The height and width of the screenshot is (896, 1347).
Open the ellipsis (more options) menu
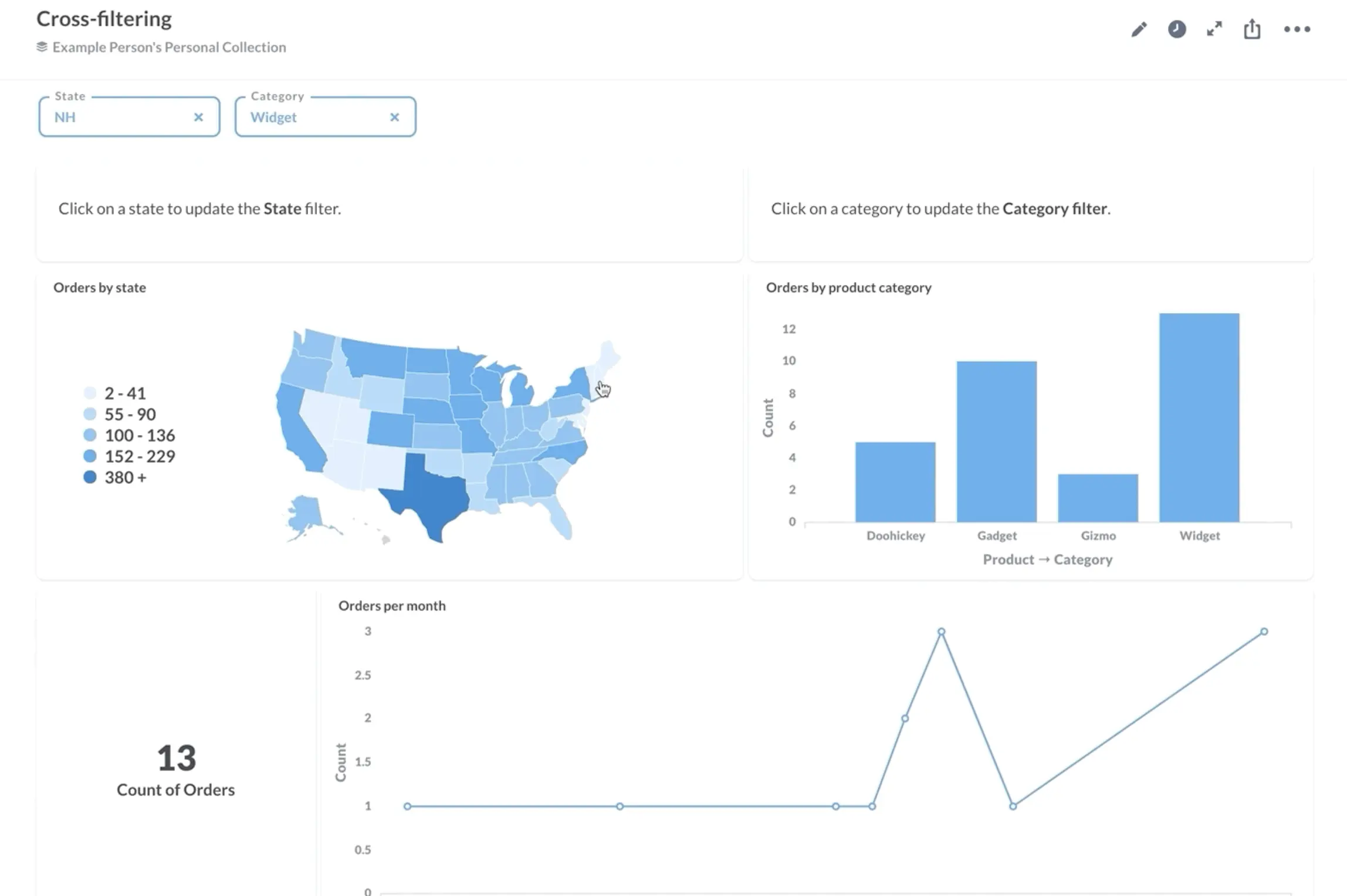tap(1297, 28)
